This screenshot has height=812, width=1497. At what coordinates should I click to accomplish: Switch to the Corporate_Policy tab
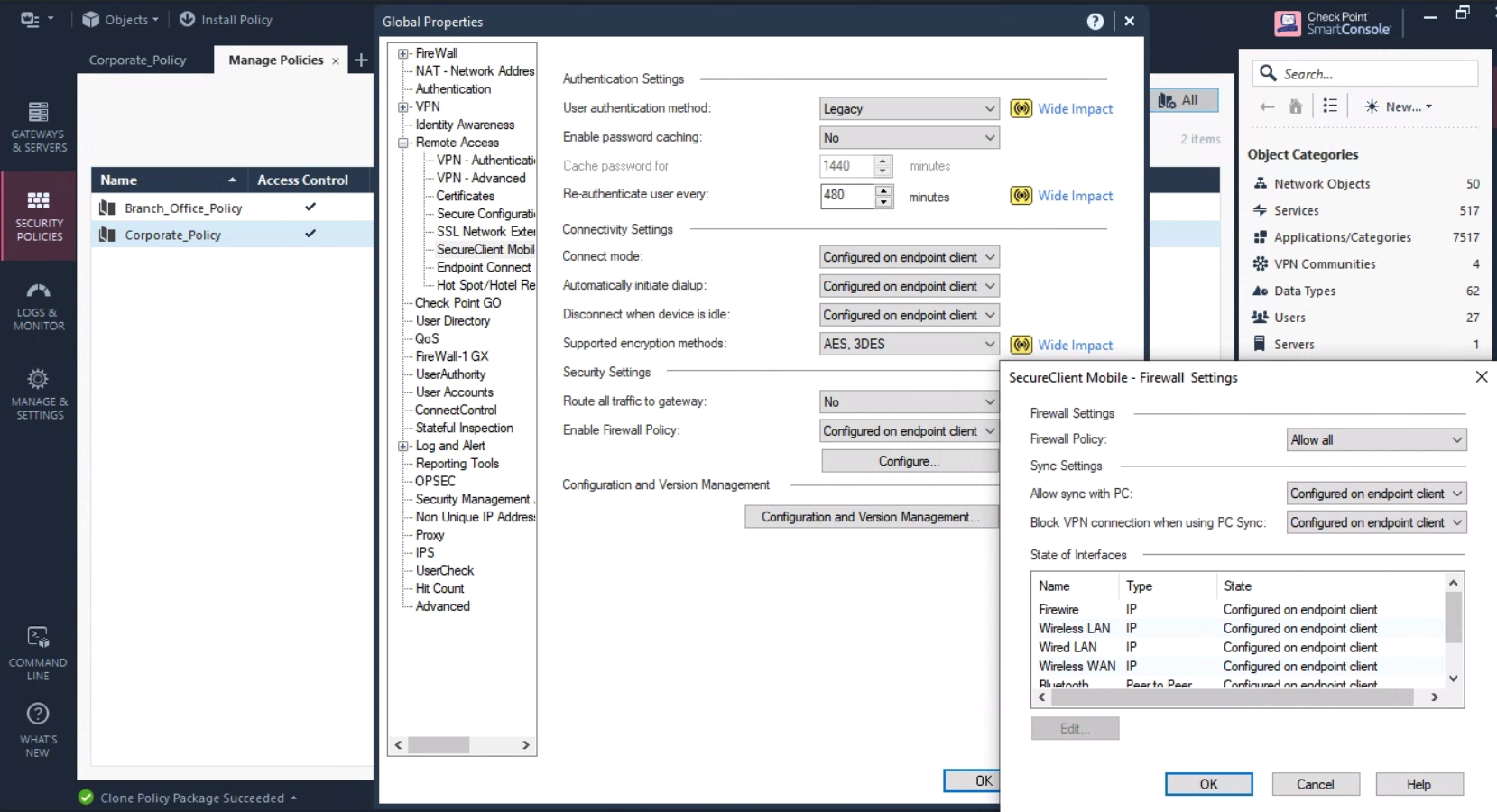[137, 60]
